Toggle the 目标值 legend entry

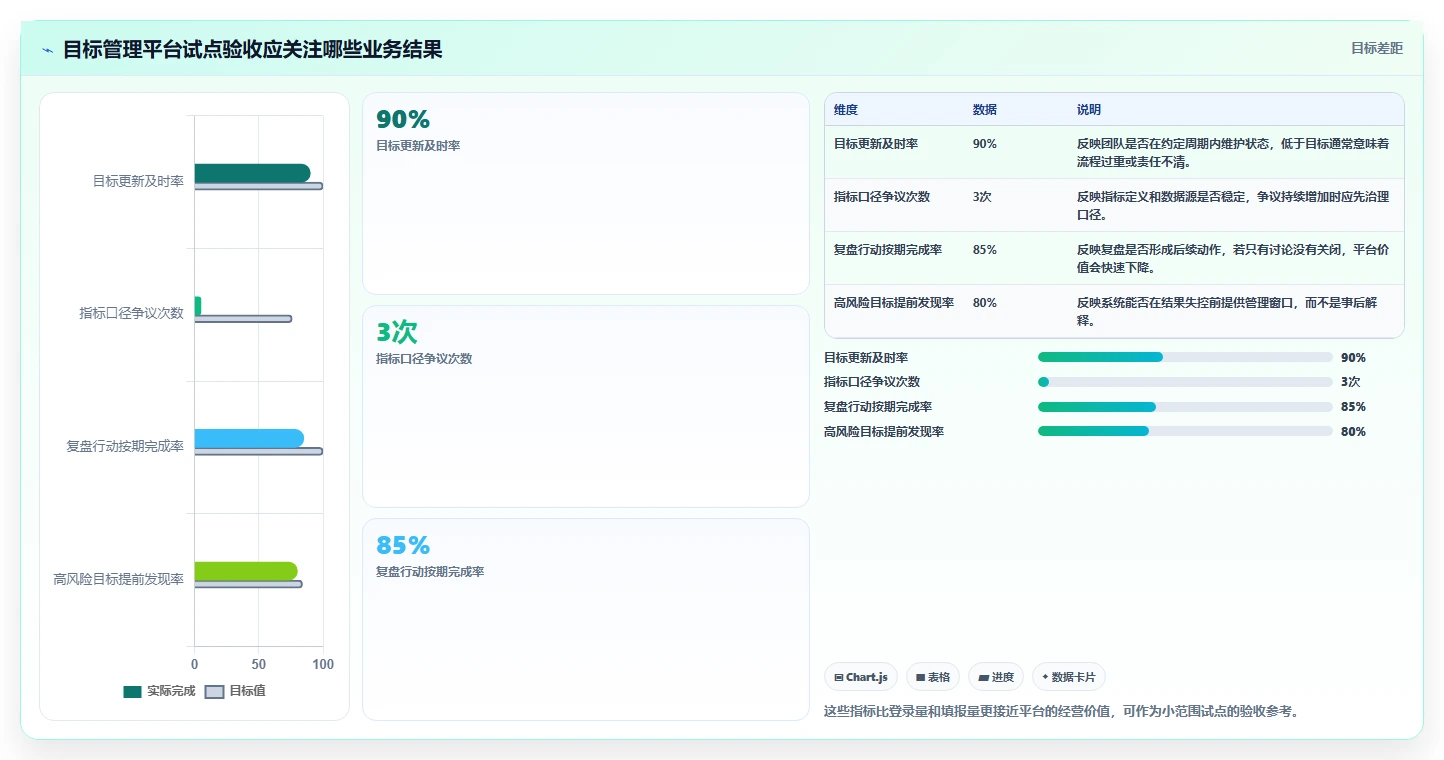click(x=235, y=691)
